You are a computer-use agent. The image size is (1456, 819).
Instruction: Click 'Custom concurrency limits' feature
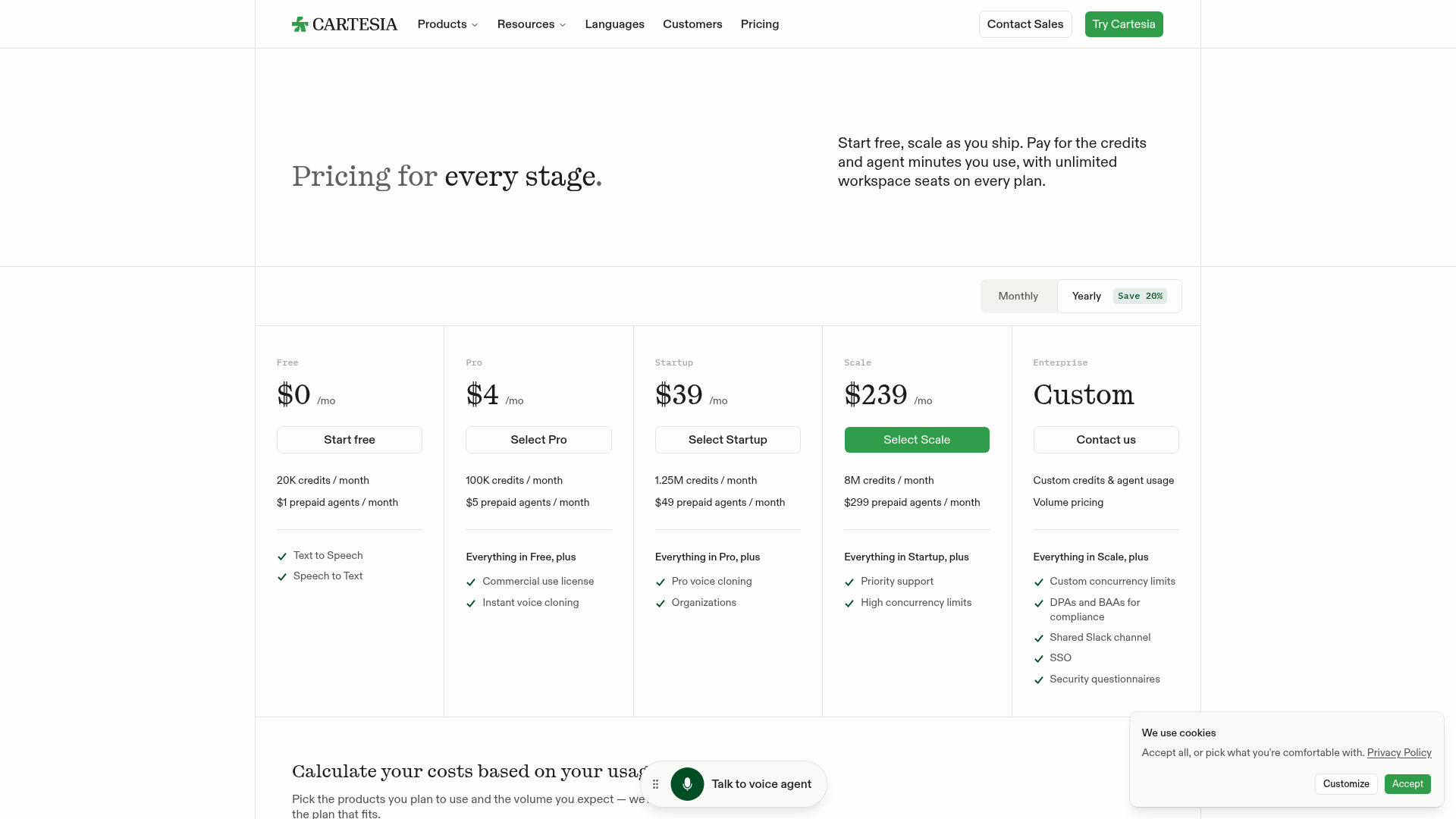tap(1112, 582)
